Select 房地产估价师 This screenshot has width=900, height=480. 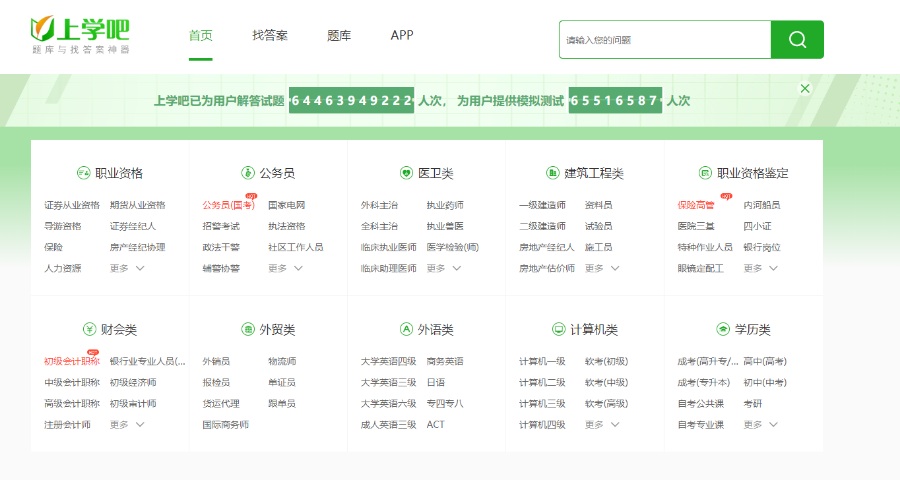tap(547, 268)
